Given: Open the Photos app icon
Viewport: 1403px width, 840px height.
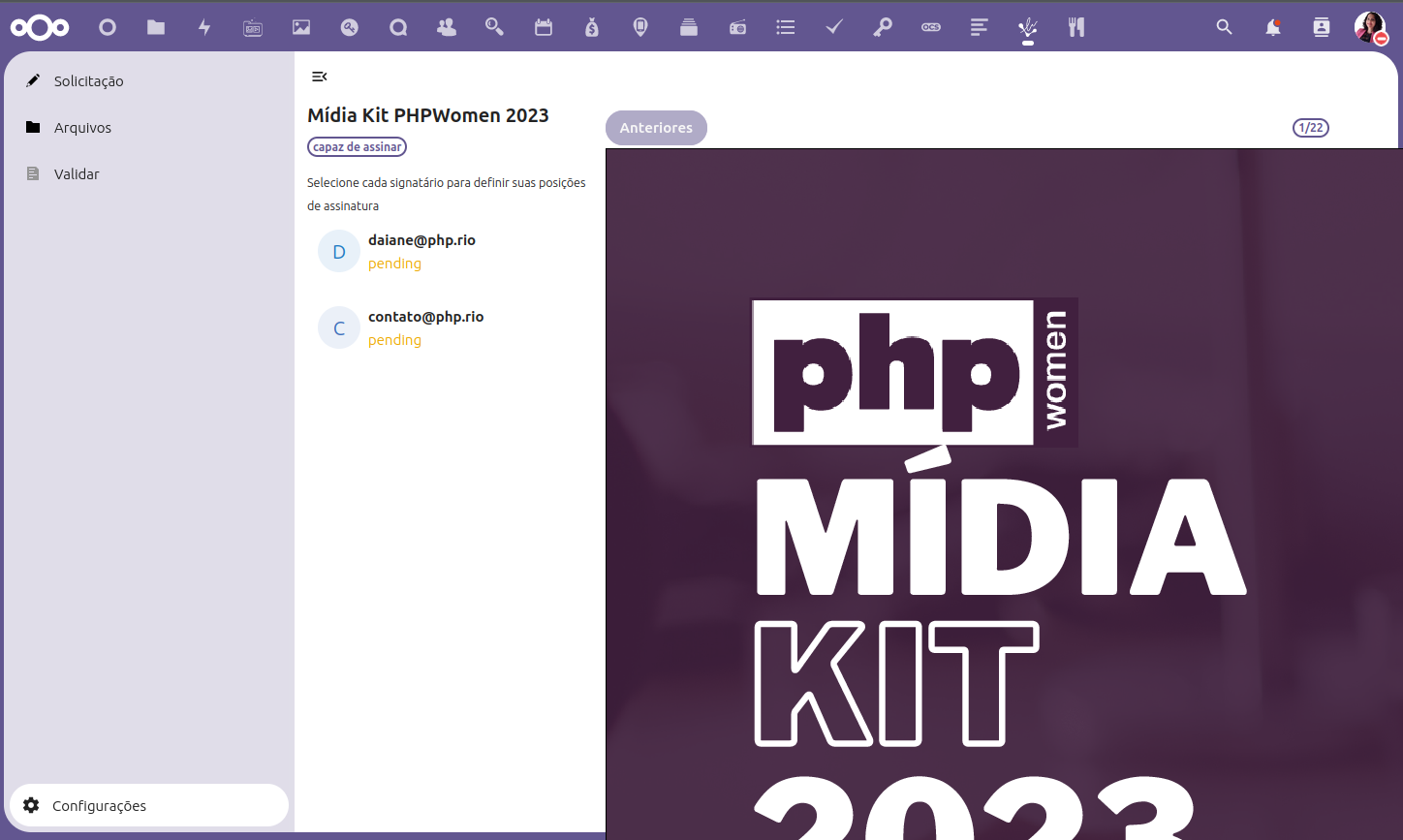Looking at the screenshot, I should tap(301, 27).
